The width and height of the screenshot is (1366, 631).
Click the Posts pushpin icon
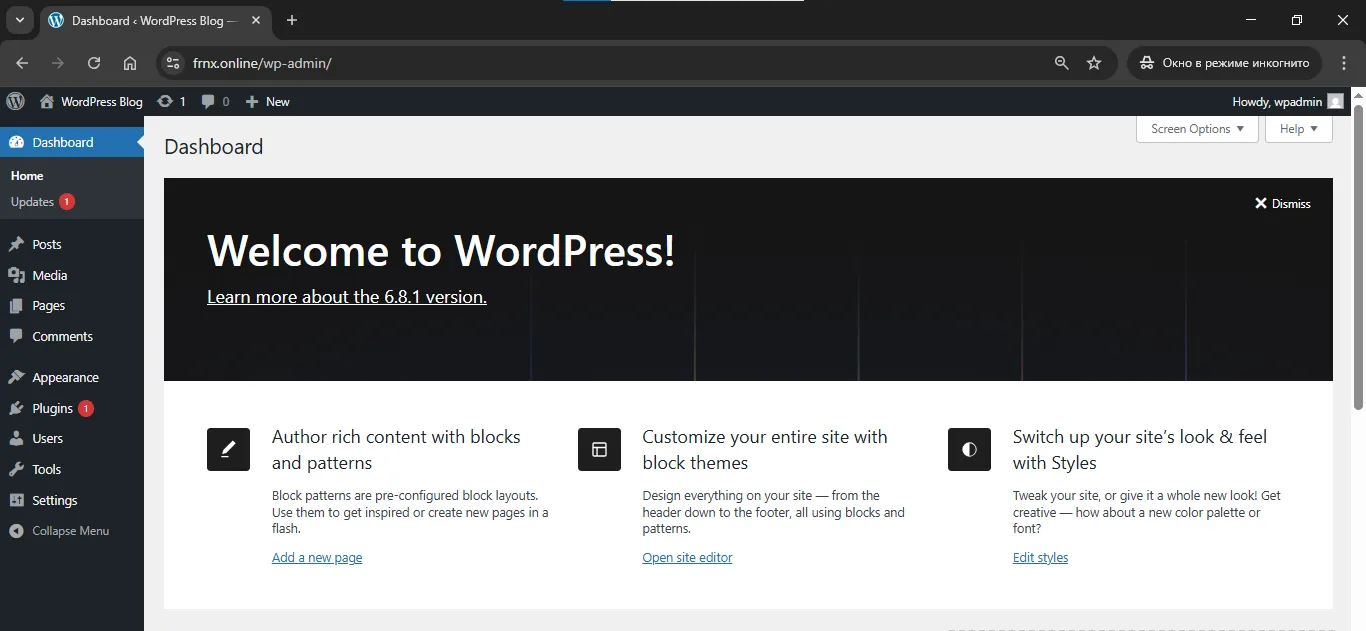[x=16, y=244]
